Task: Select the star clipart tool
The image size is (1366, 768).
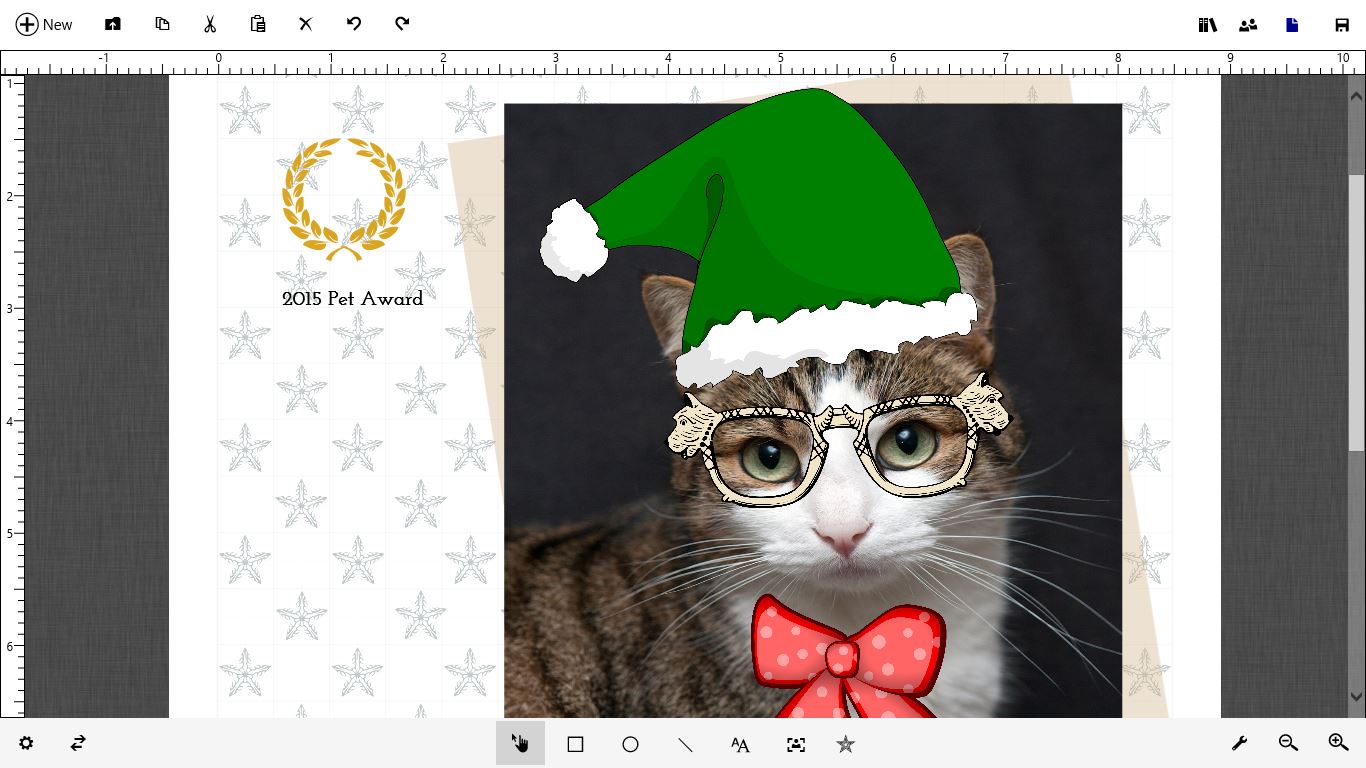Action: click(846, 744)
